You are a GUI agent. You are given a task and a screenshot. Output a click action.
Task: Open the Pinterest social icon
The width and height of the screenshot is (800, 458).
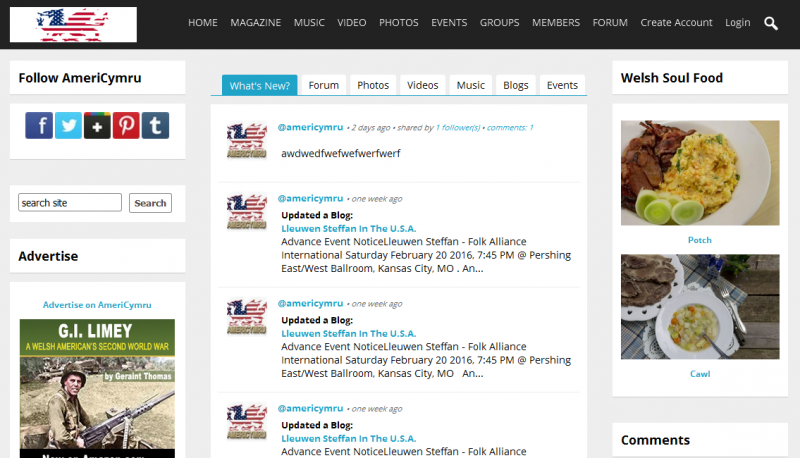tap(126, 125)
